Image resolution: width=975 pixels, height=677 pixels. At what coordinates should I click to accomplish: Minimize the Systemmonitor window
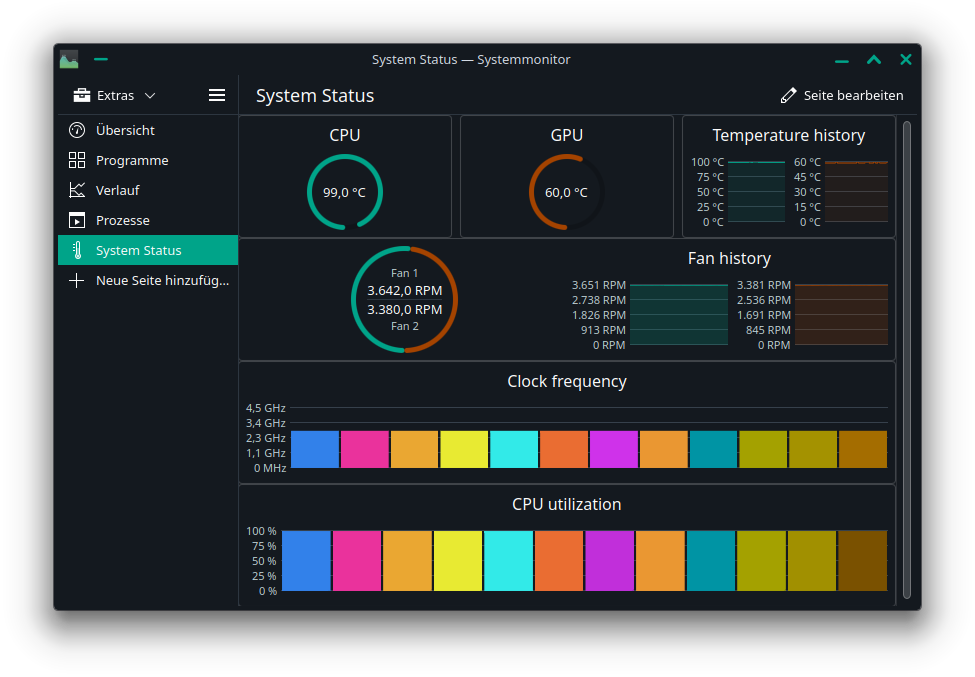click(x=842, y=60)
